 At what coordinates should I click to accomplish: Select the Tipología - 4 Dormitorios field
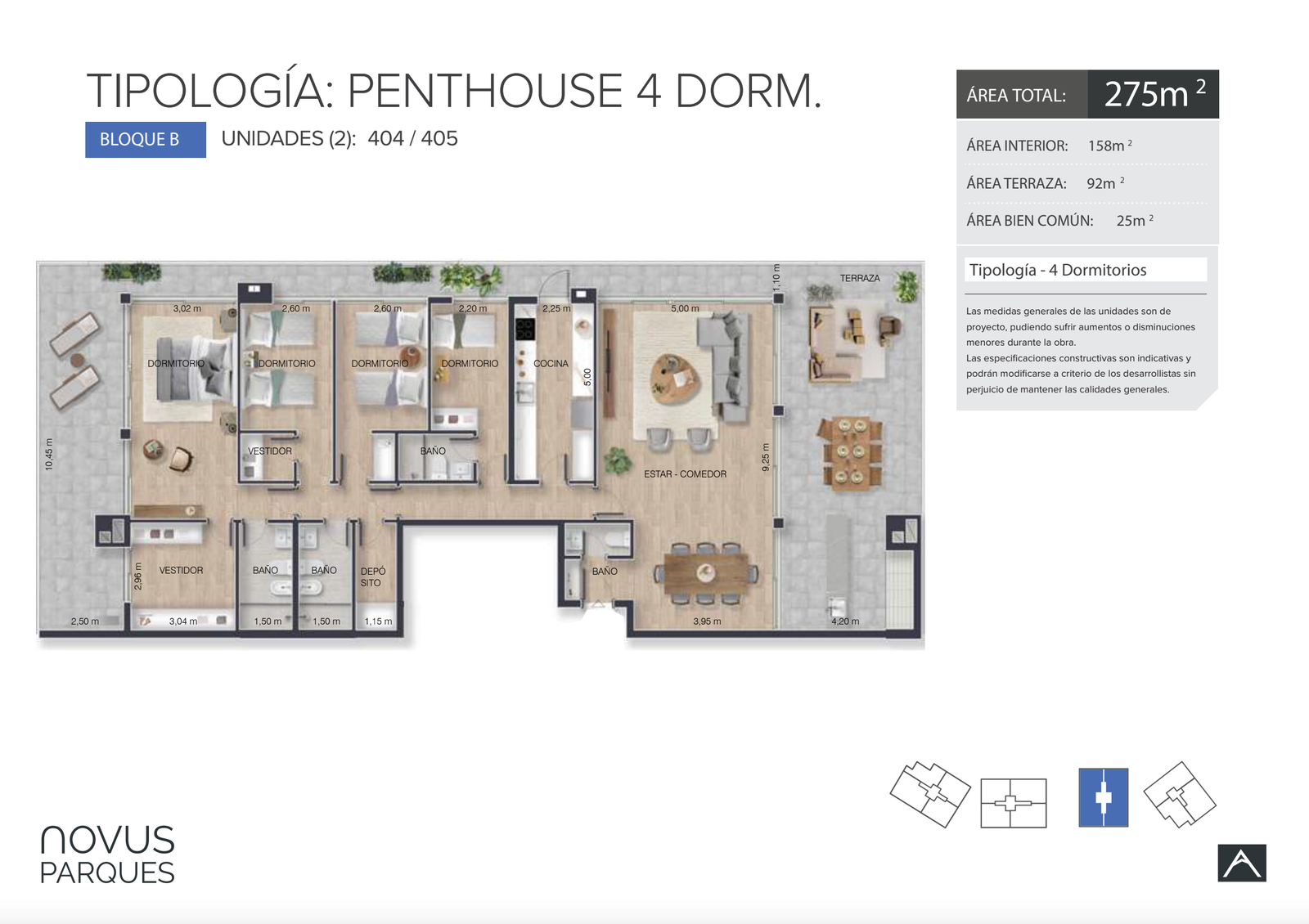tap(1085, 270)
